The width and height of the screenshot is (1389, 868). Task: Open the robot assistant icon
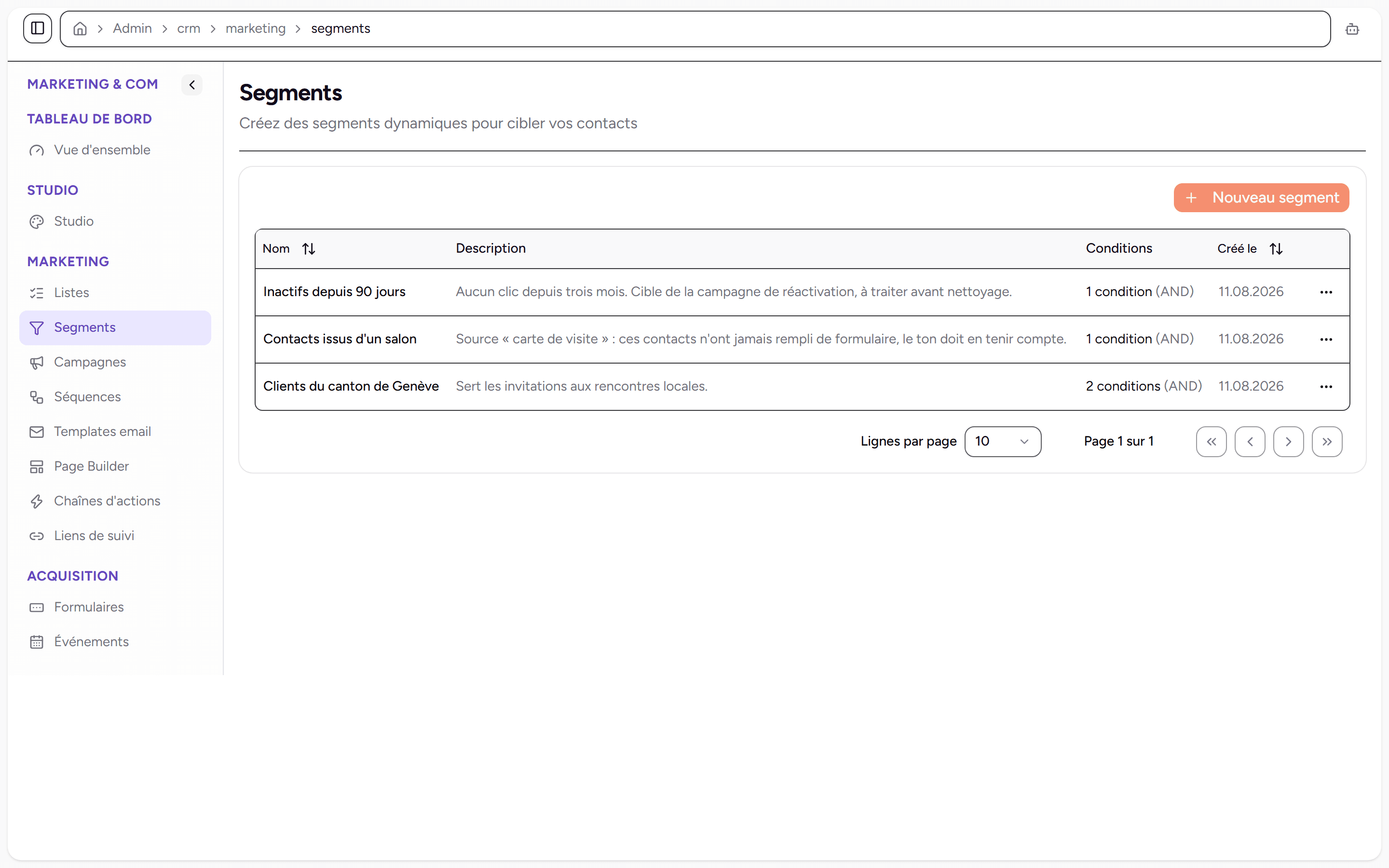[x=1352, y=29]
